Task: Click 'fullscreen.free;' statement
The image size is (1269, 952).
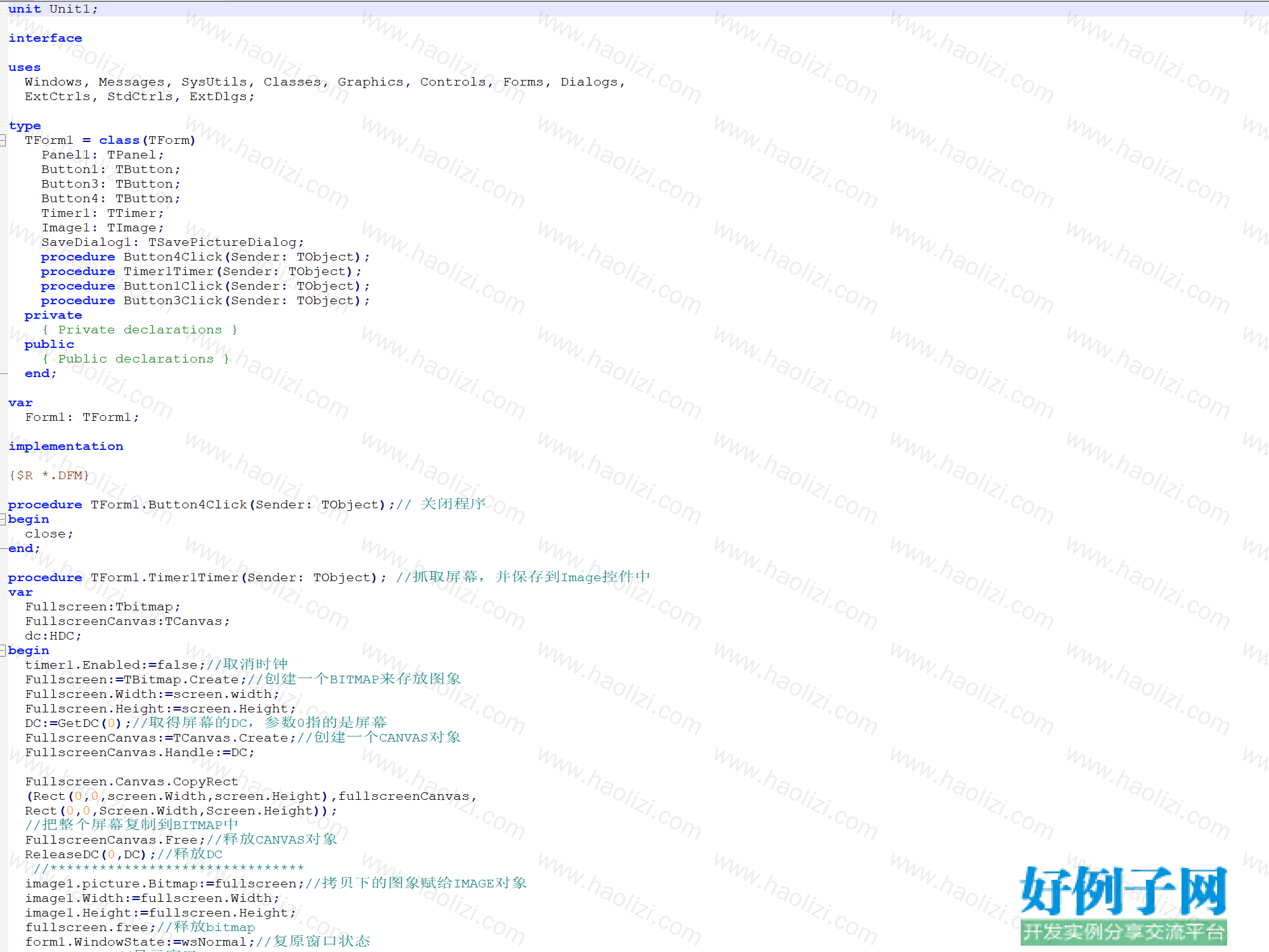Action: (90, 927)
